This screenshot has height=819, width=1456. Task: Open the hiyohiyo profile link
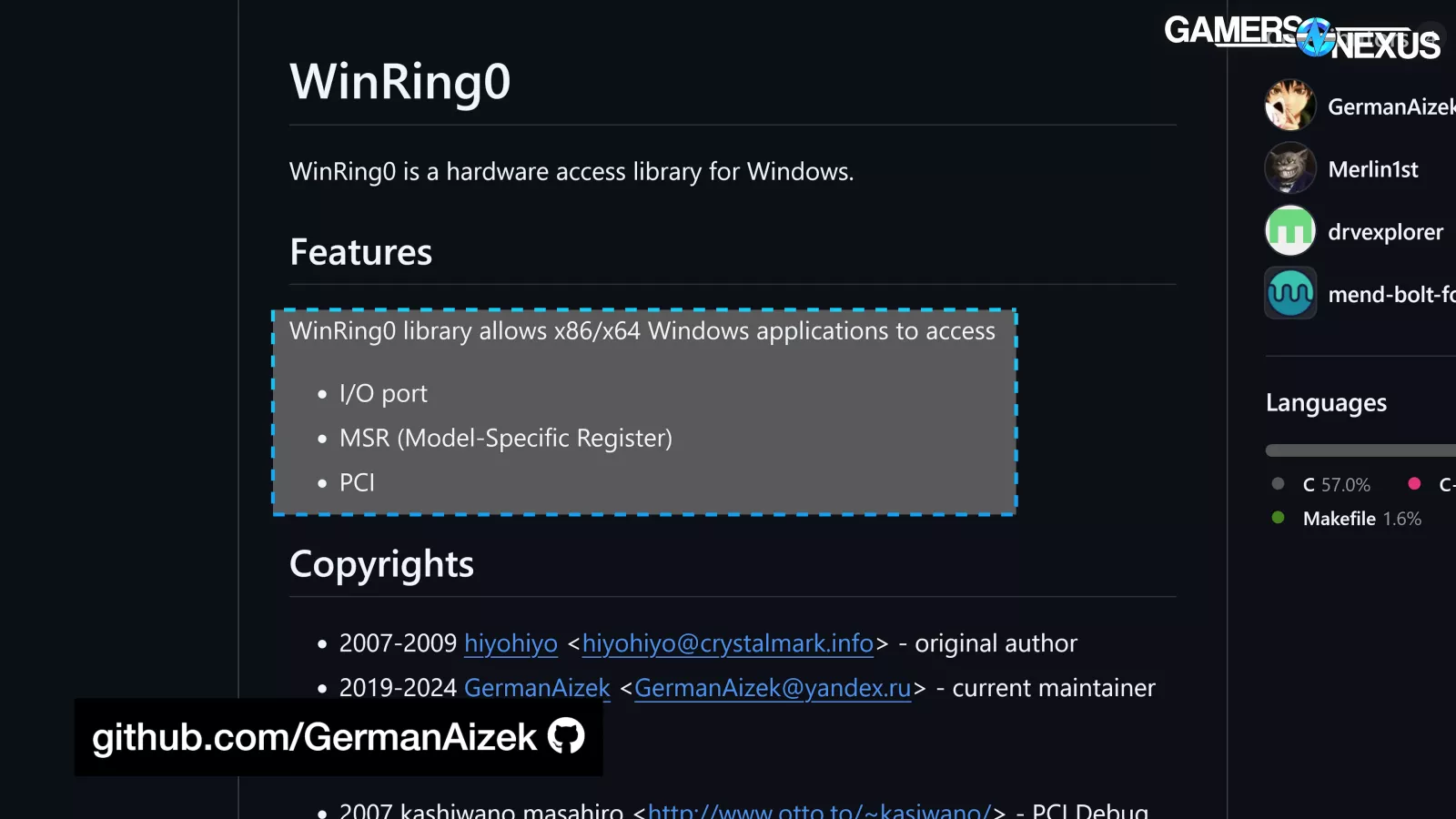pos(511,643)
